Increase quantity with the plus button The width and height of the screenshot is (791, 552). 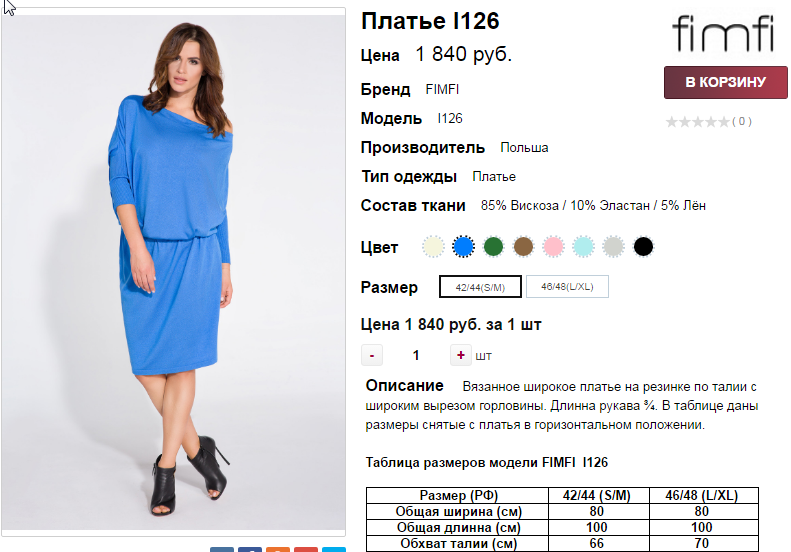(x=461, y=355)
